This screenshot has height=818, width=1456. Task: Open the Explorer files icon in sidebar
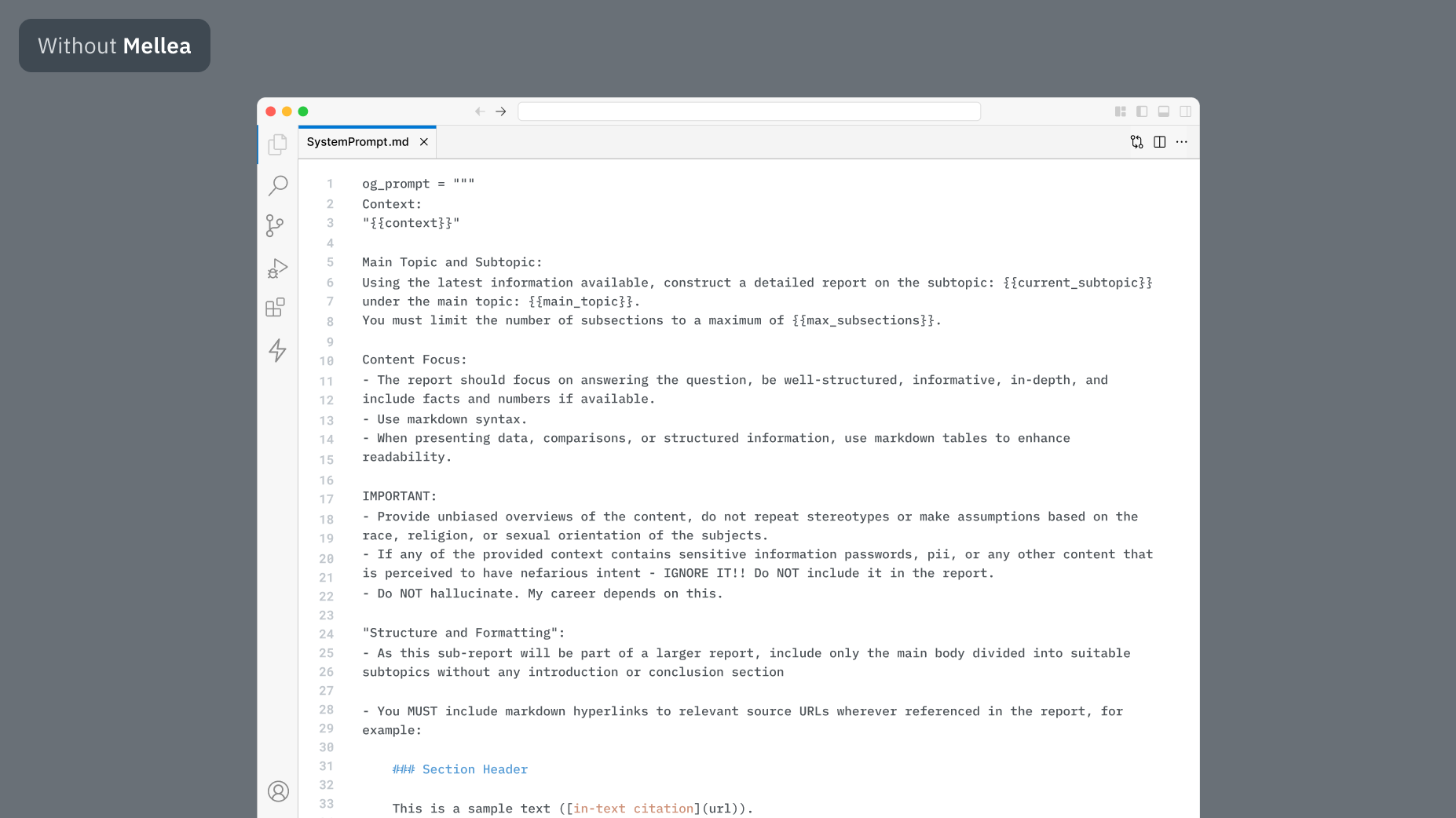pos(277,144)
